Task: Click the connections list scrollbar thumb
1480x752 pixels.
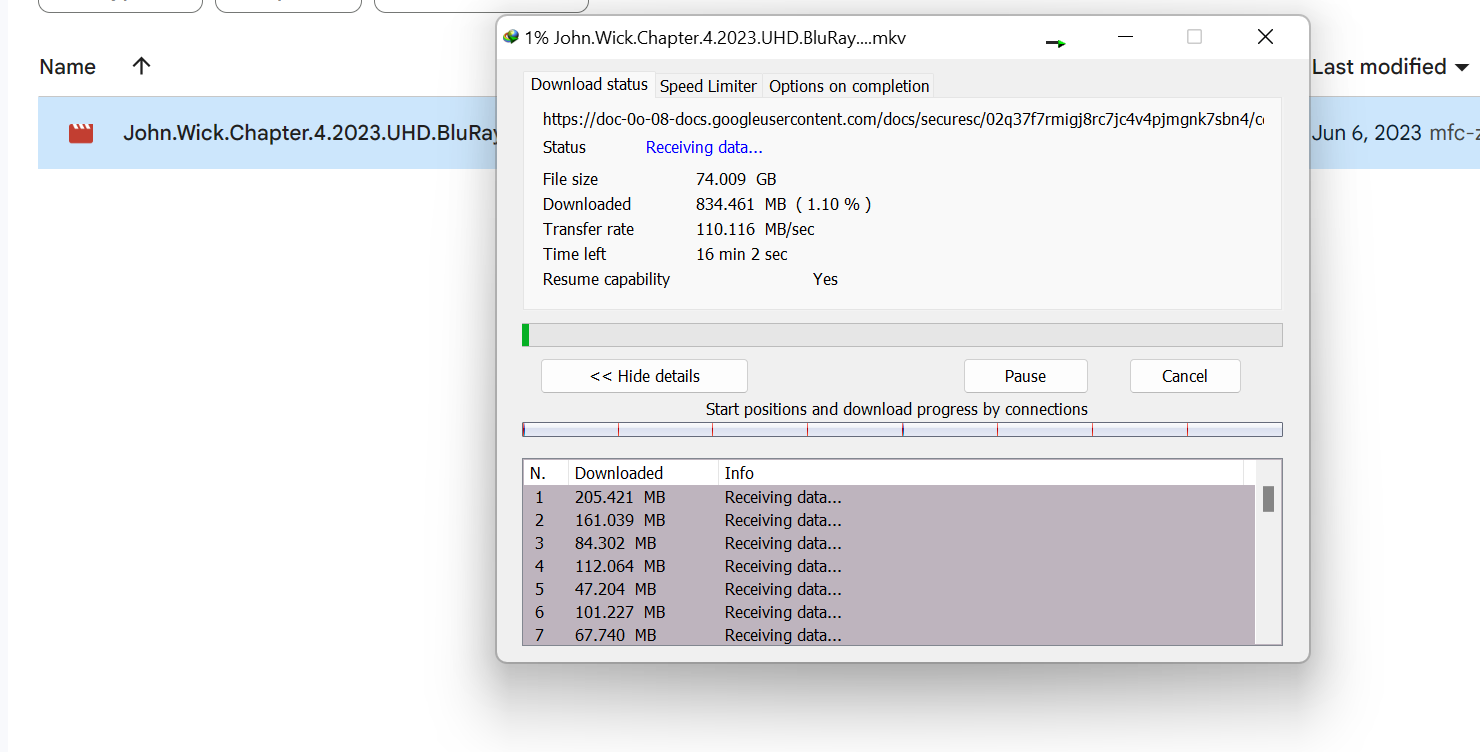Action: click(1268, 499)
